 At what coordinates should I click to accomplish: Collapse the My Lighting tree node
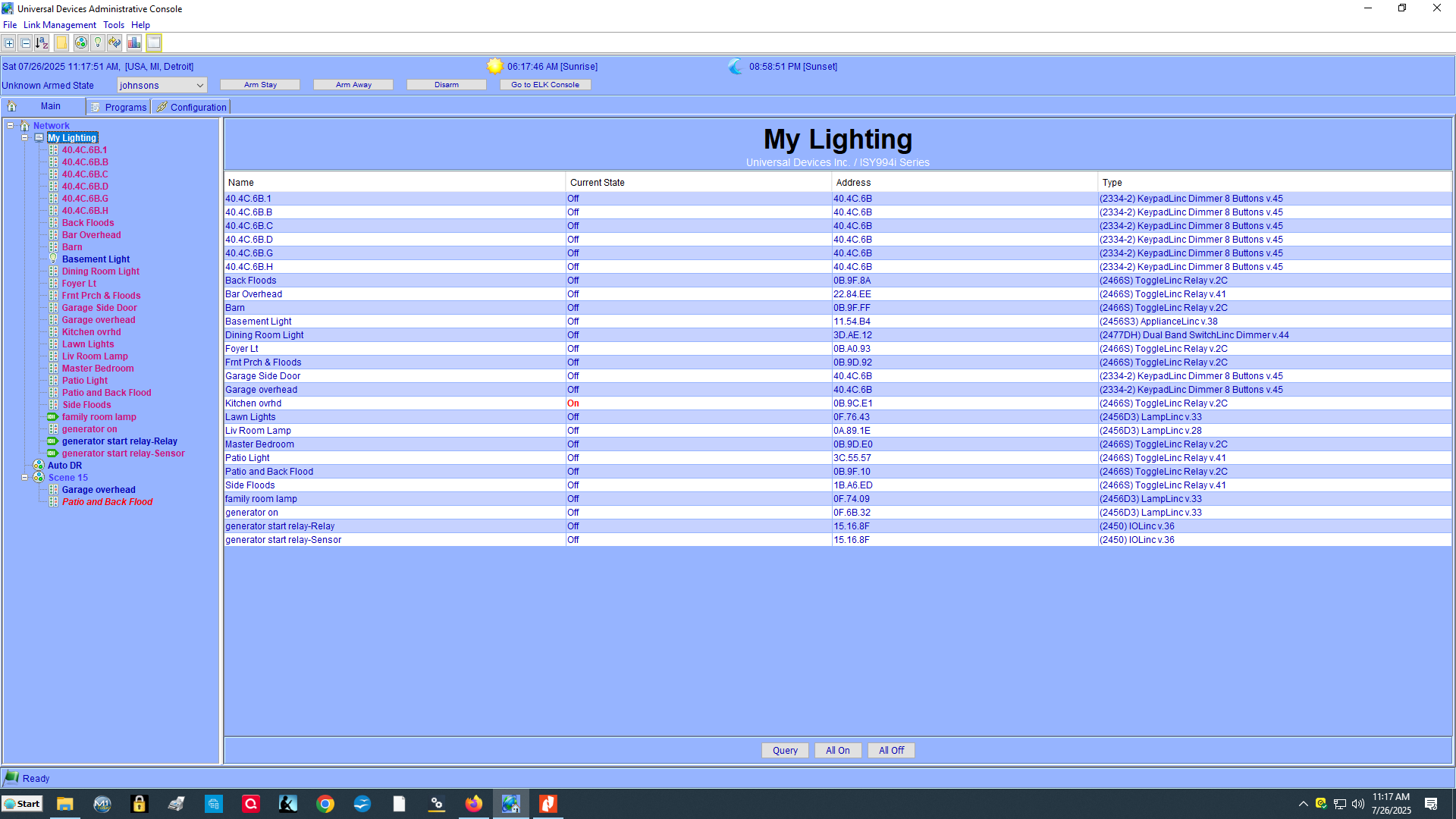[x=24, y=138]
